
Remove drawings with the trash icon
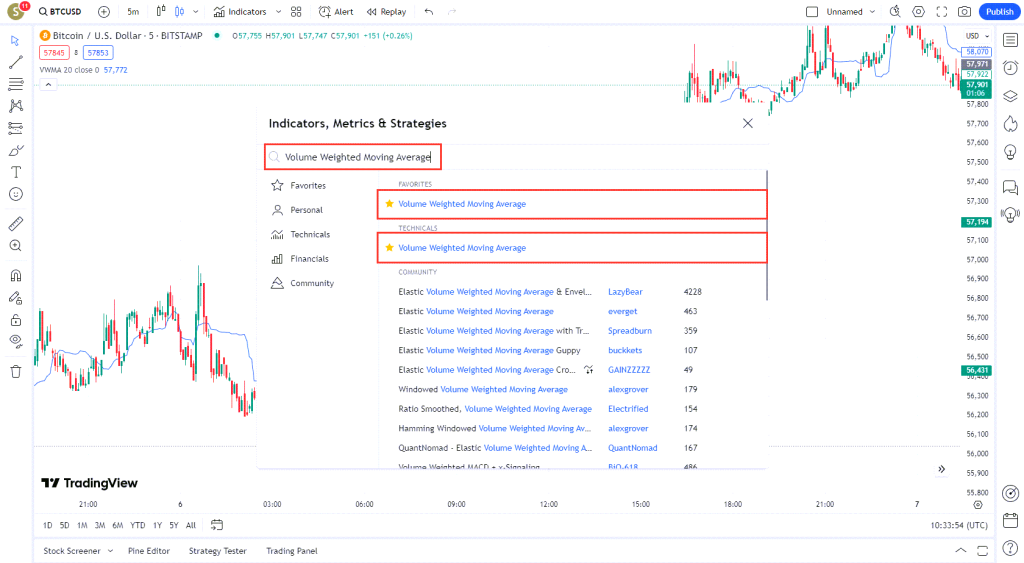point(16,372)
